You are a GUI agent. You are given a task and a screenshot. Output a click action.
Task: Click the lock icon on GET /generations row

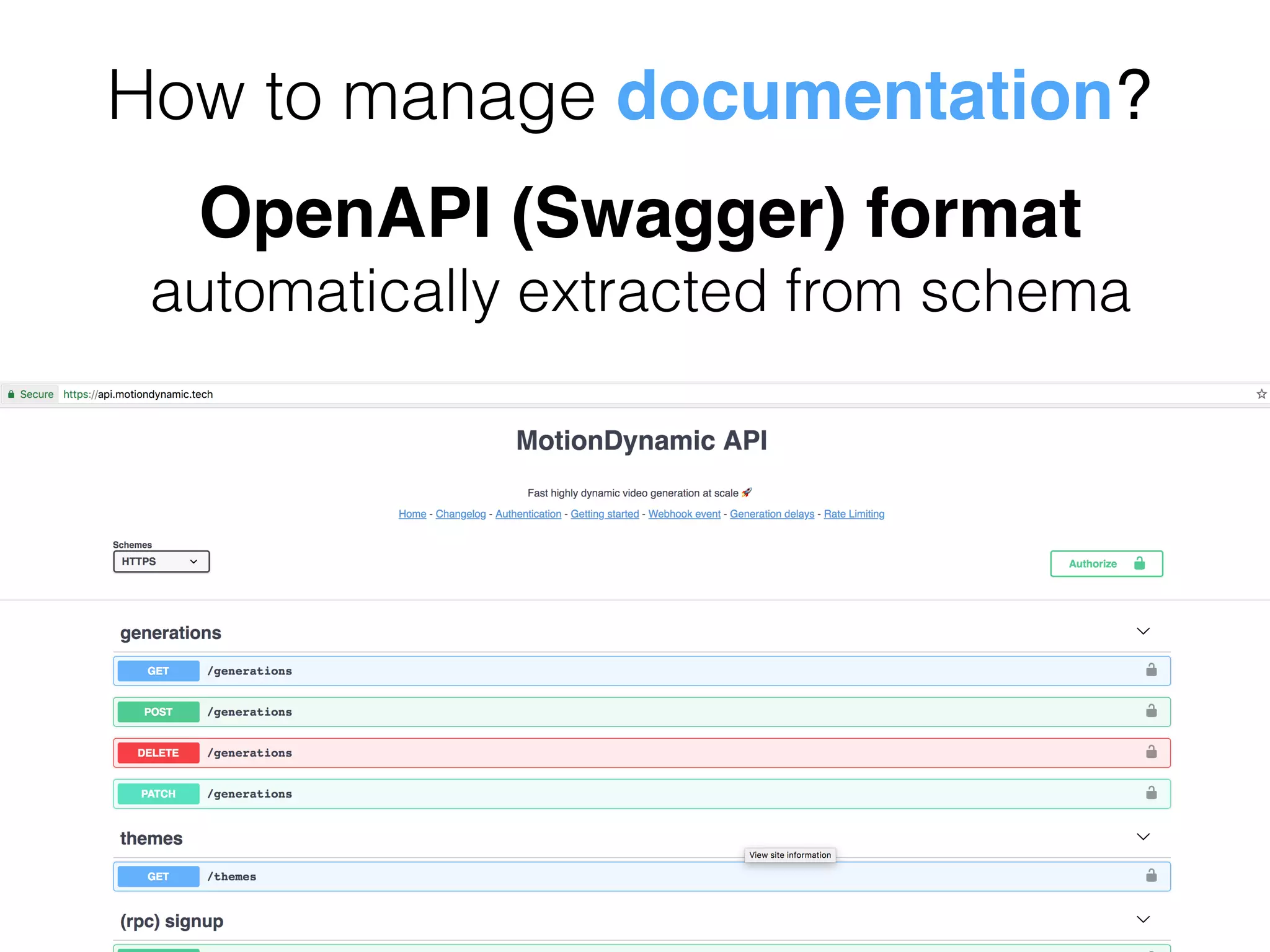1152,670
